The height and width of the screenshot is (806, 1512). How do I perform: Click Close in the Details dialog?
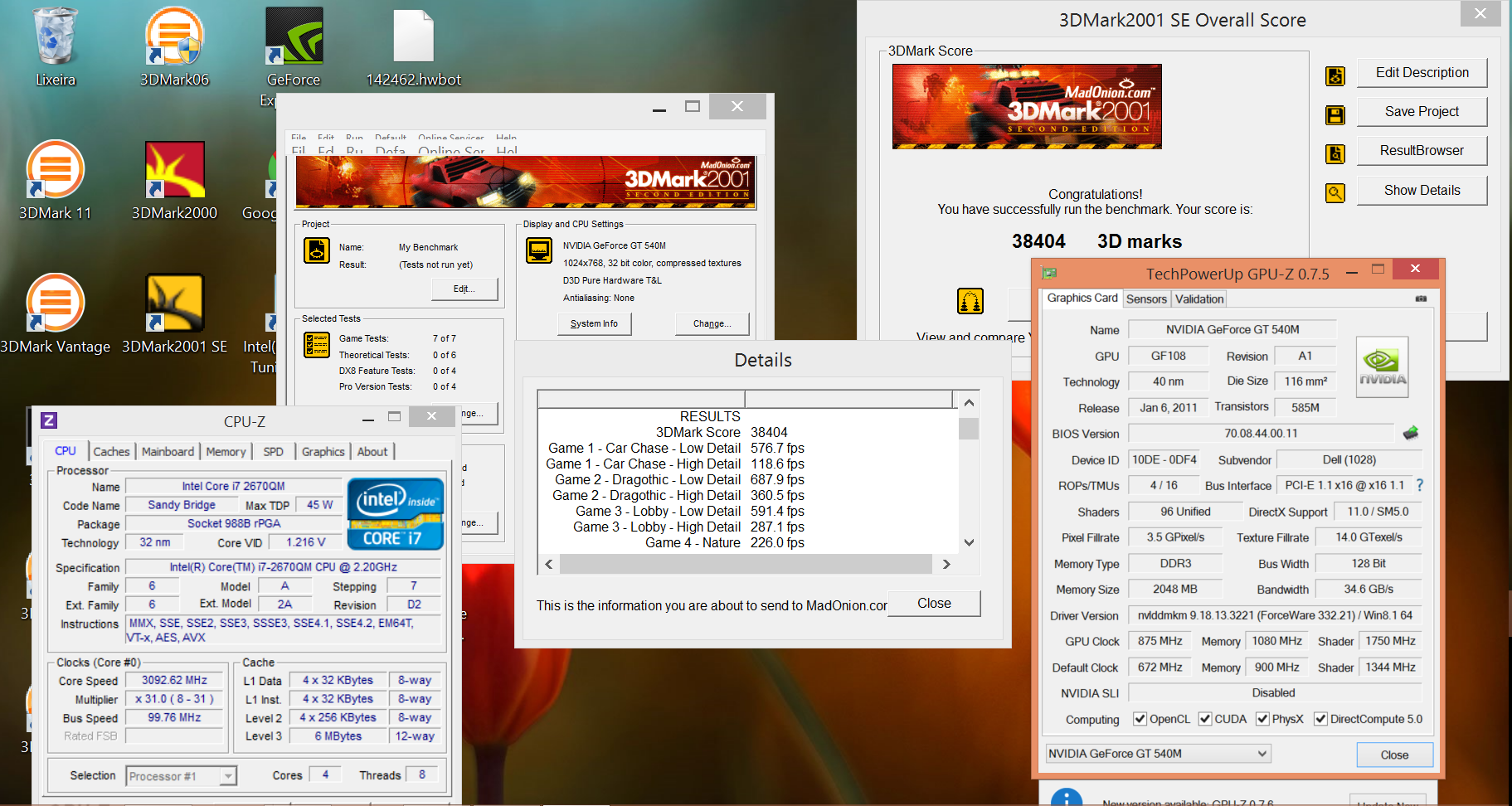(934, 603)
